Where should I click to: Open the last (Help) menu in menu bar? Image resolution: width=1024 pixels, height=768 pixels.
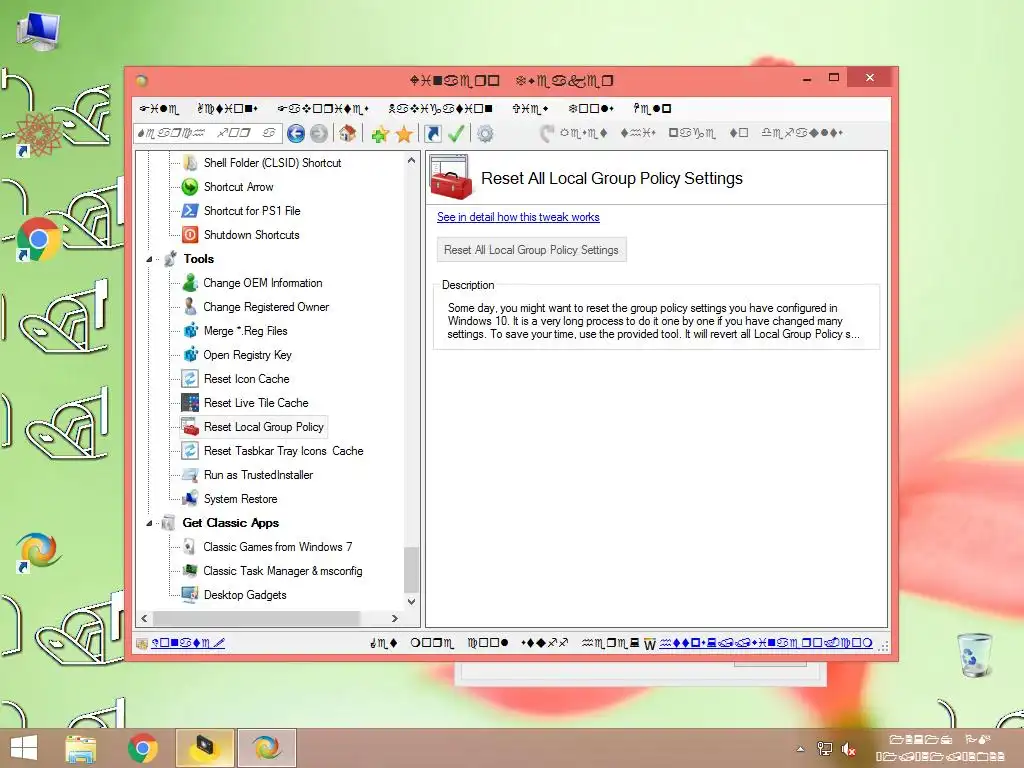pos(652,108)
